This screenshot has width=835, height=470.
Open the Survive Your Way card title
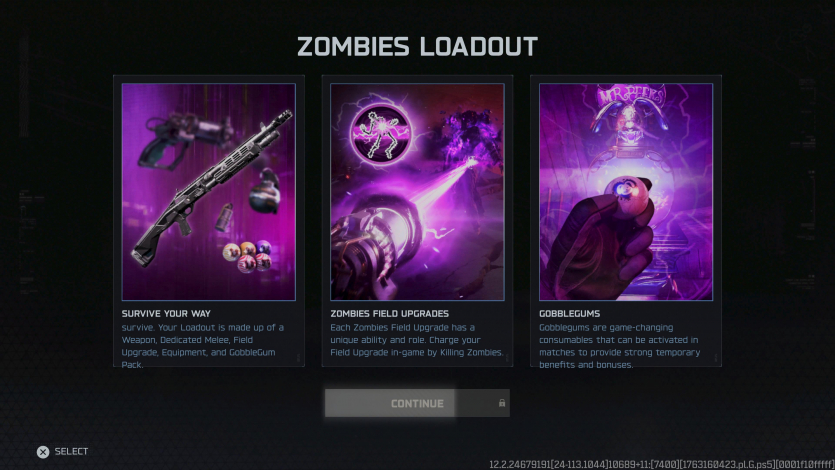click(x=166, y=314)
